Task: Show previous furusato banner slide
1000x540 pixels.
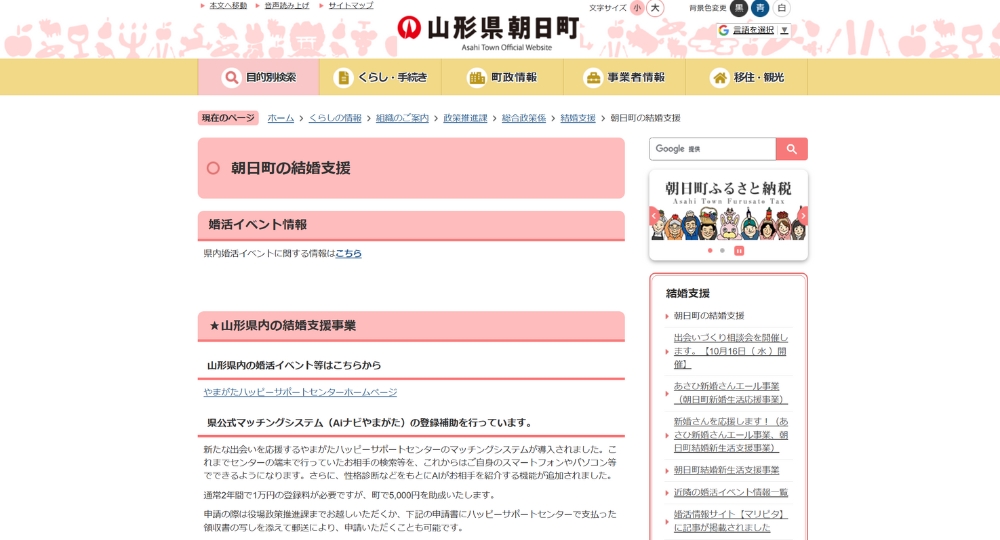Action: pyautogui.click(x=654, y=216)
